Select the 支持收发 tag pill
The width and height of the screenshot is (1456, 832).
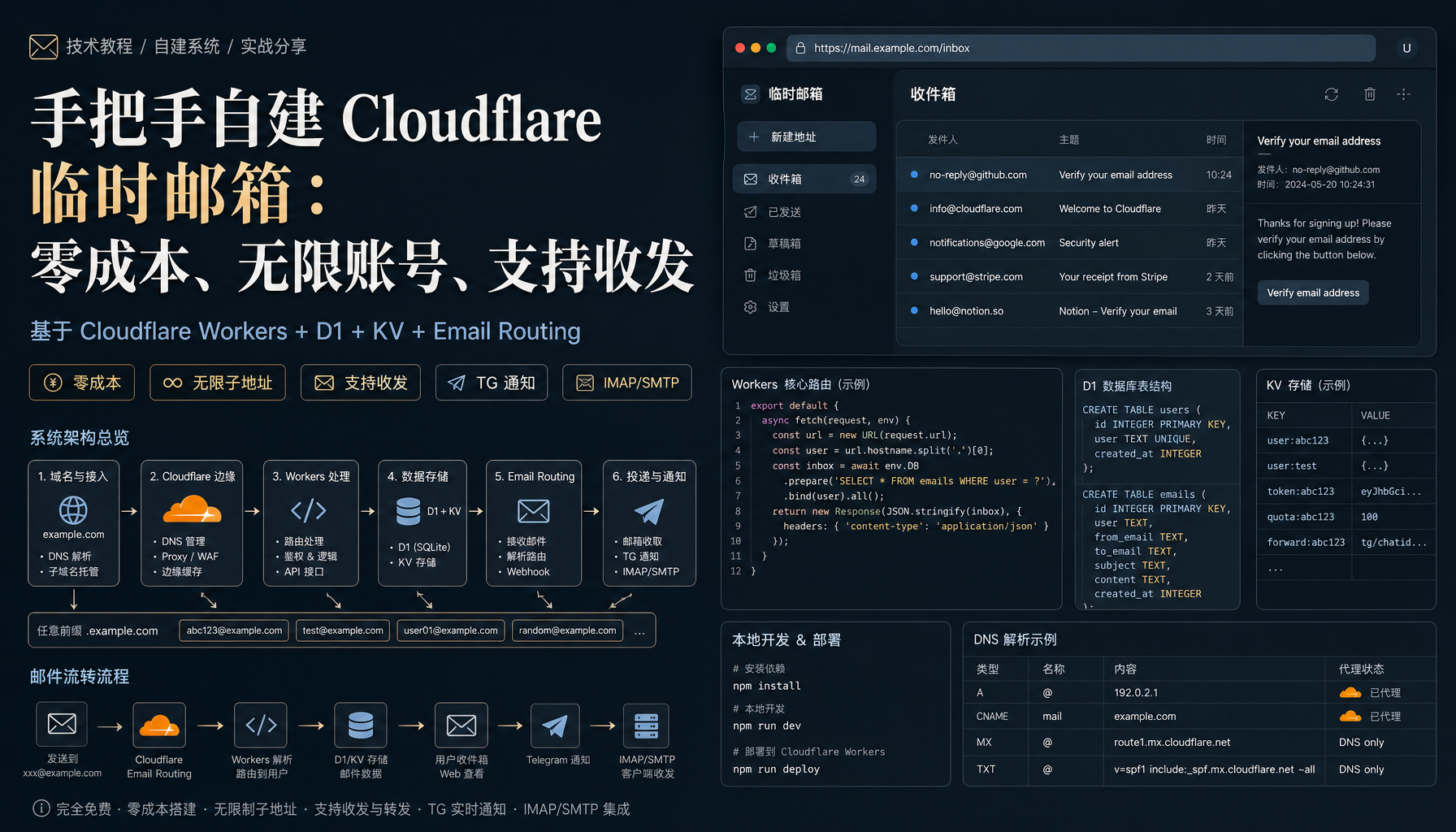[361, 383]
